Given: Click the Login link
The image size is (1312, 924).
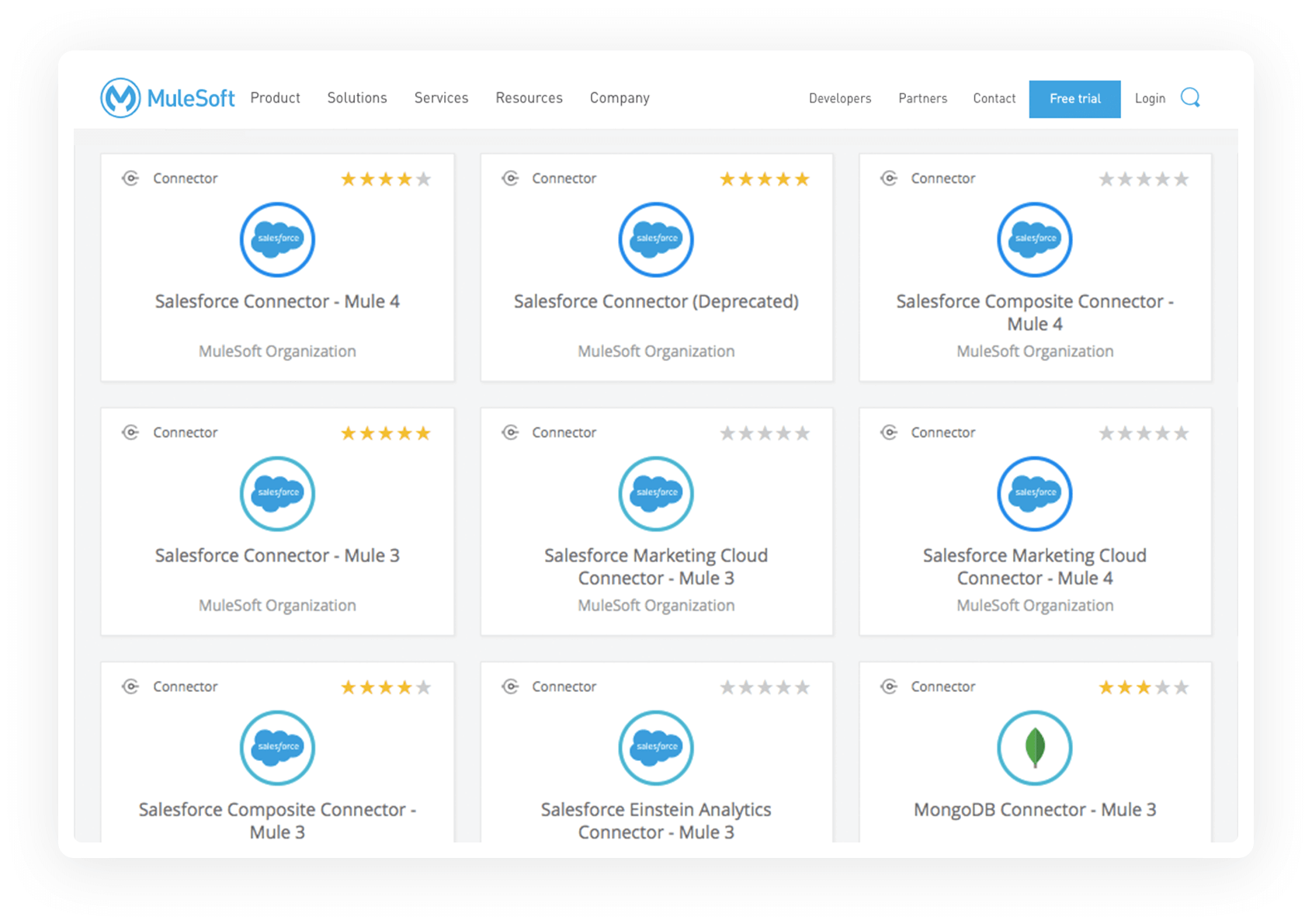Looking at the screenshot, I should point(1150,99).
